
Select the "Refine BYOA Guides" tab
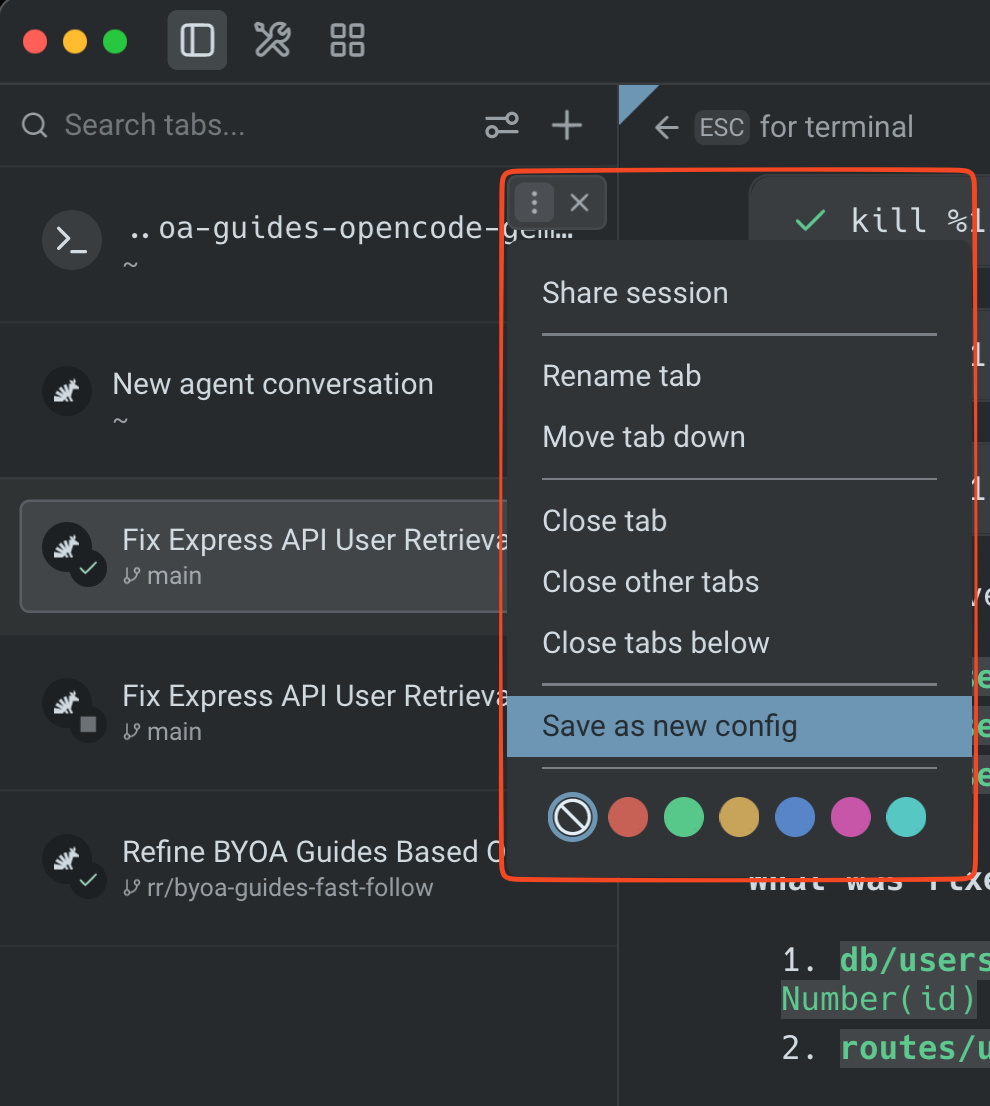pos(300,865)
